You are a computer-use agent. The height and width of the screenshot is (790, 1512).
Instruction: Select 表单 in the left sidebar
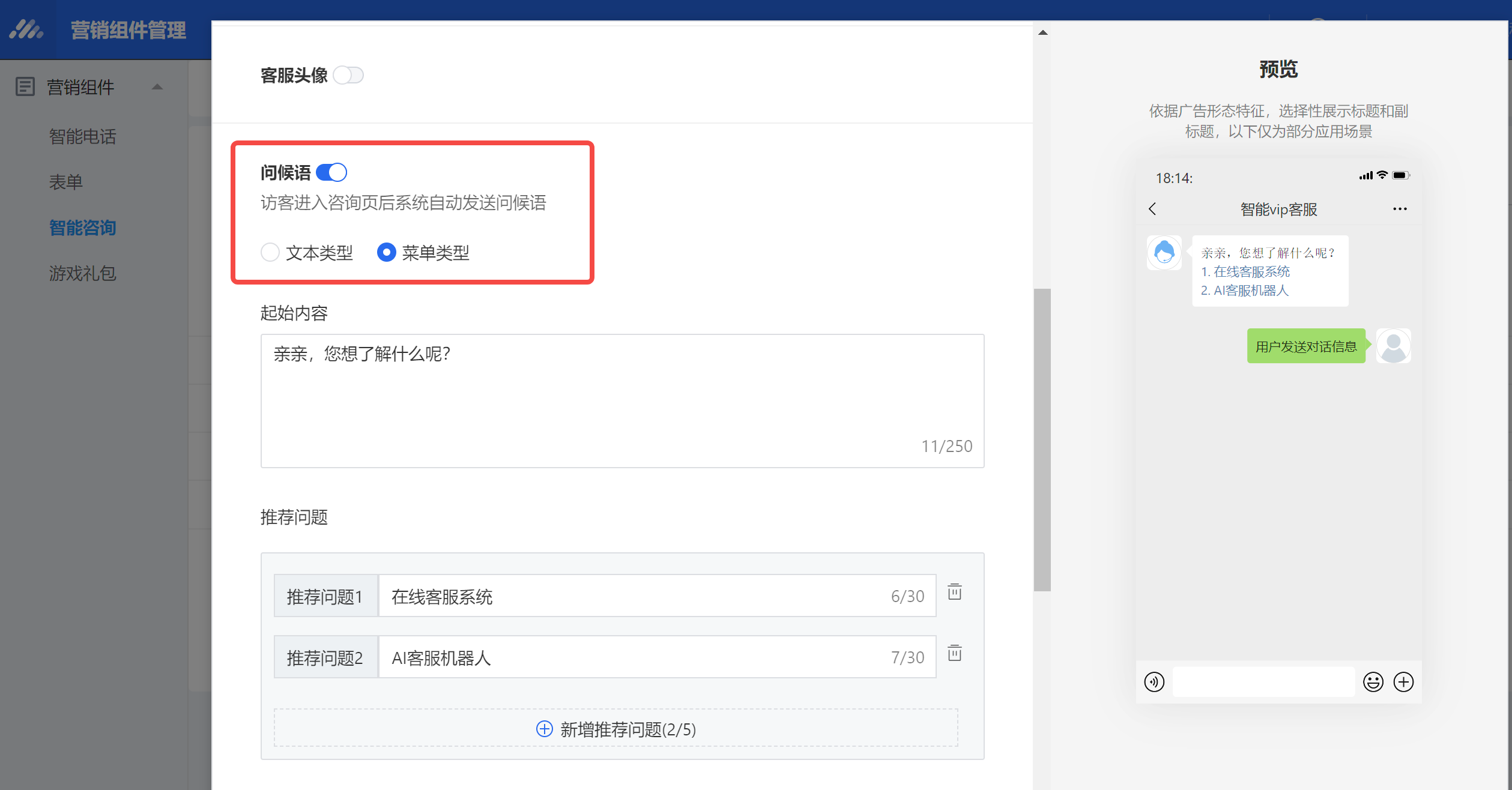coord(65,181)
